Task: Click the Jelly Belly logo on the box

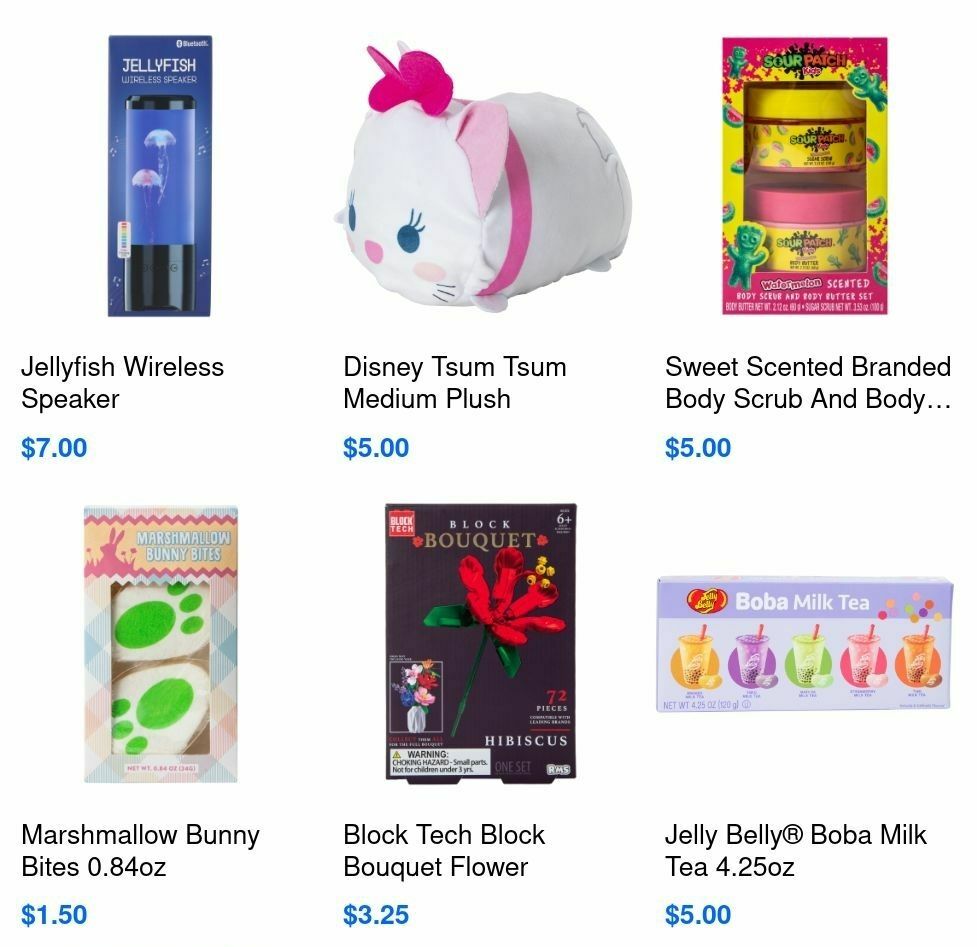Action: 707,601
